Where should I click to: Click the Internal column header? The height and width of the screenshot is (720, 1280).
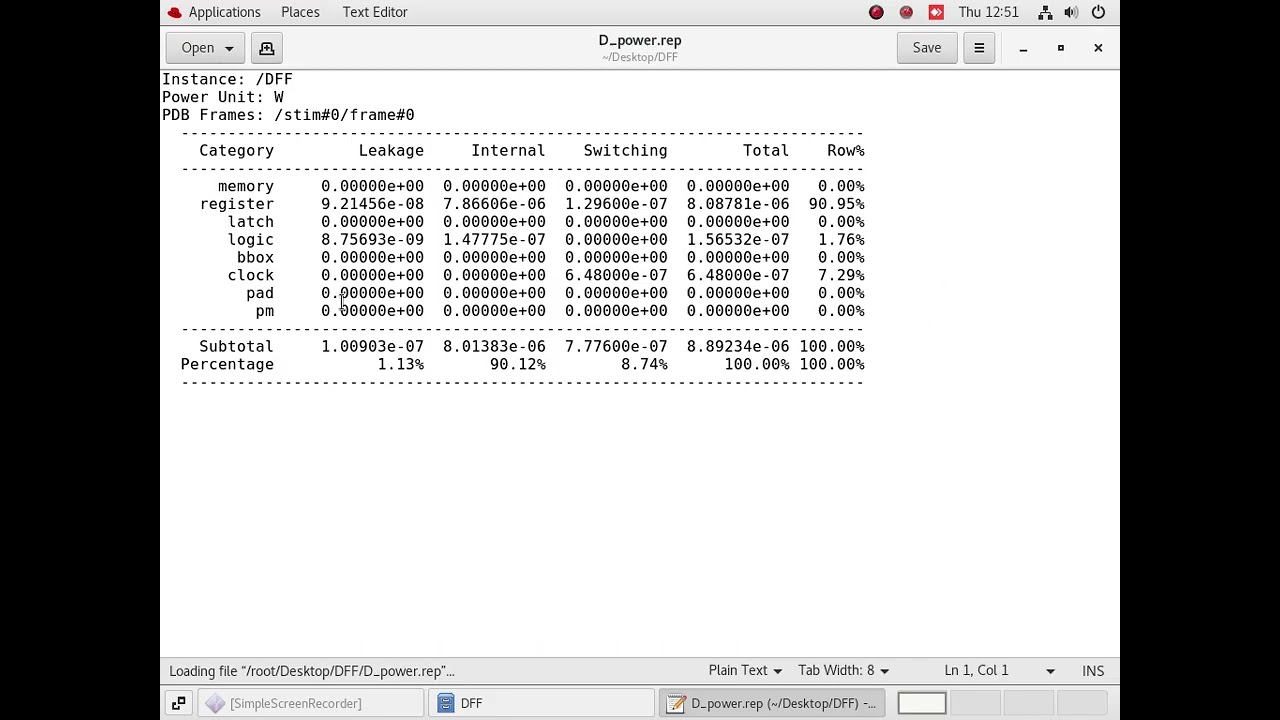508,151
